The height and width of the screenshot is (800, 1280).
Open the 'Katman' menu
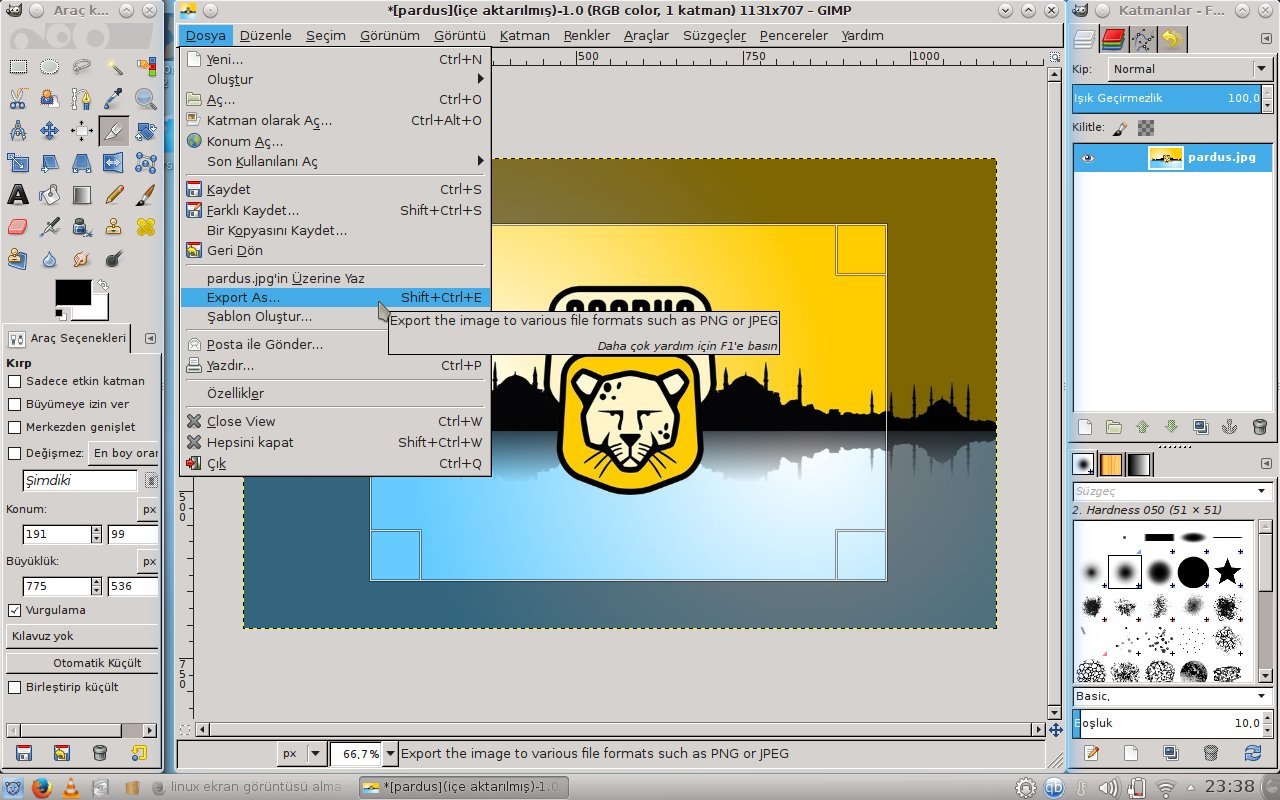524,35
